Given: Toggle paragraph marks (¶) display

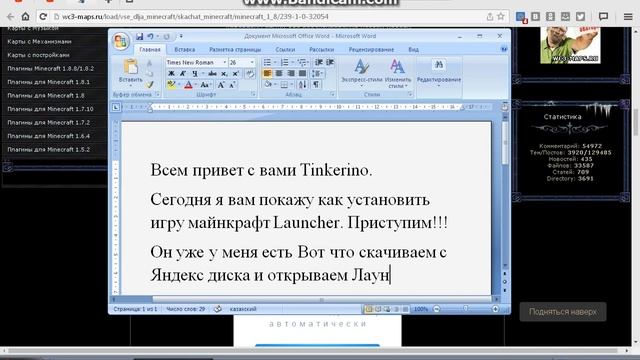Looking at the screenshot, I should (x=316, y=84).
